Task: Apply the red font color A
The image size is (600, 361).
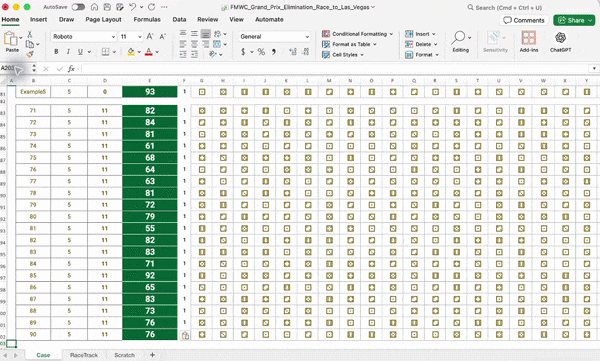Action: (x=149, y=52)
